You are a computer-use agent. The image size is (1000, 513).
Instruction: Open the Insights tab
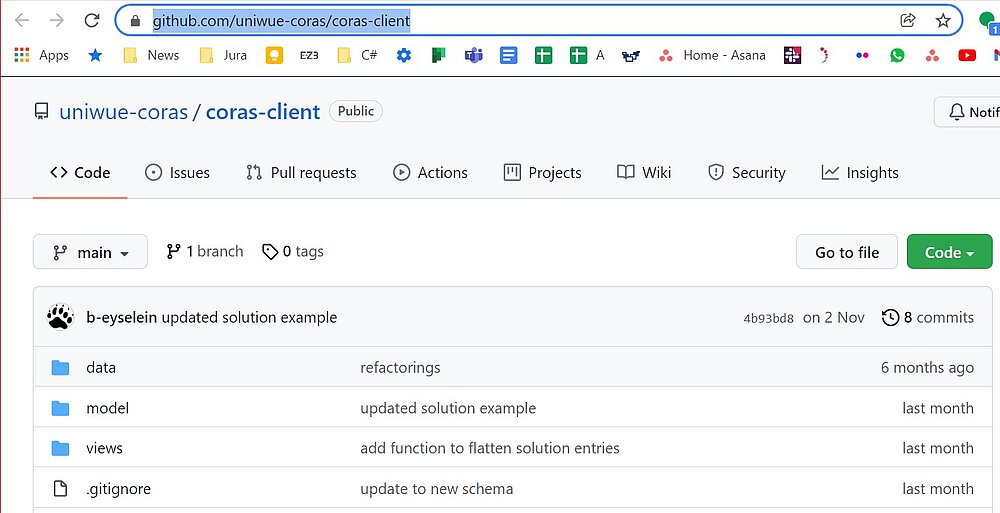tap(860, 173)
